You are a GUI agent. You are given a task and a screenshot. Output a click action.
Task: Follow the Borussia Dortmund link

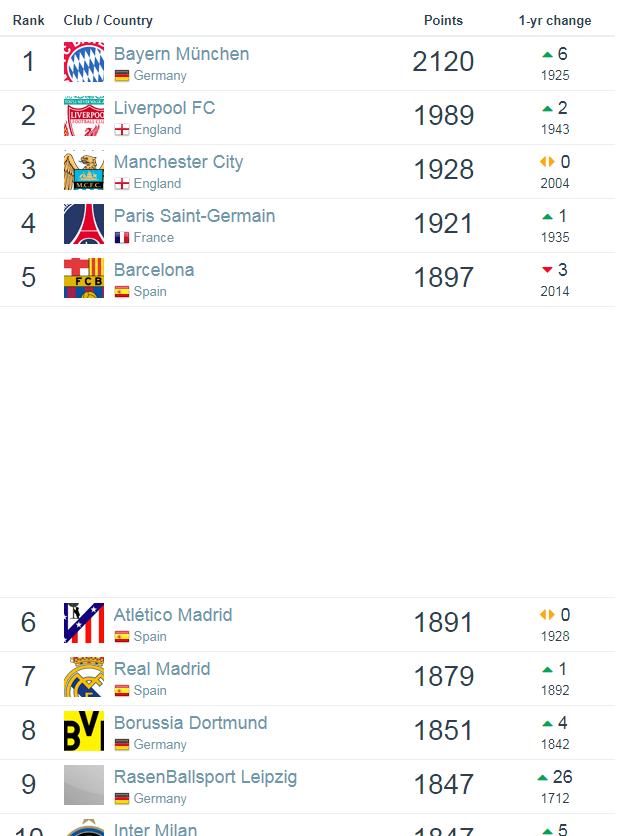pos(190,723)
